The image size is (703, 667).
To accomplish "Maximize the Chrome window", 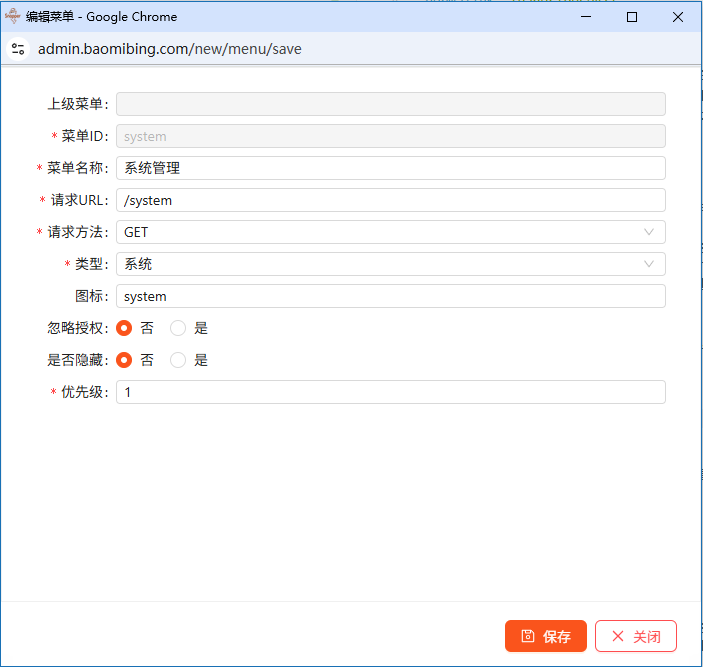I will (632, 17).
